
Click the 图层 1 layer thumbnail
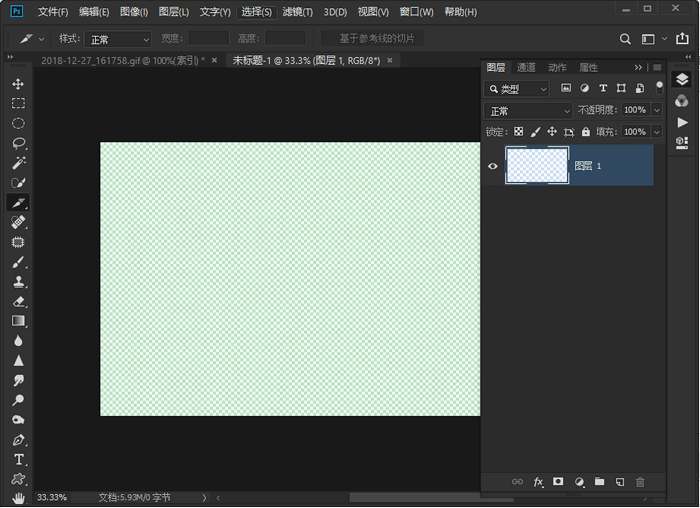click(537, 166)
